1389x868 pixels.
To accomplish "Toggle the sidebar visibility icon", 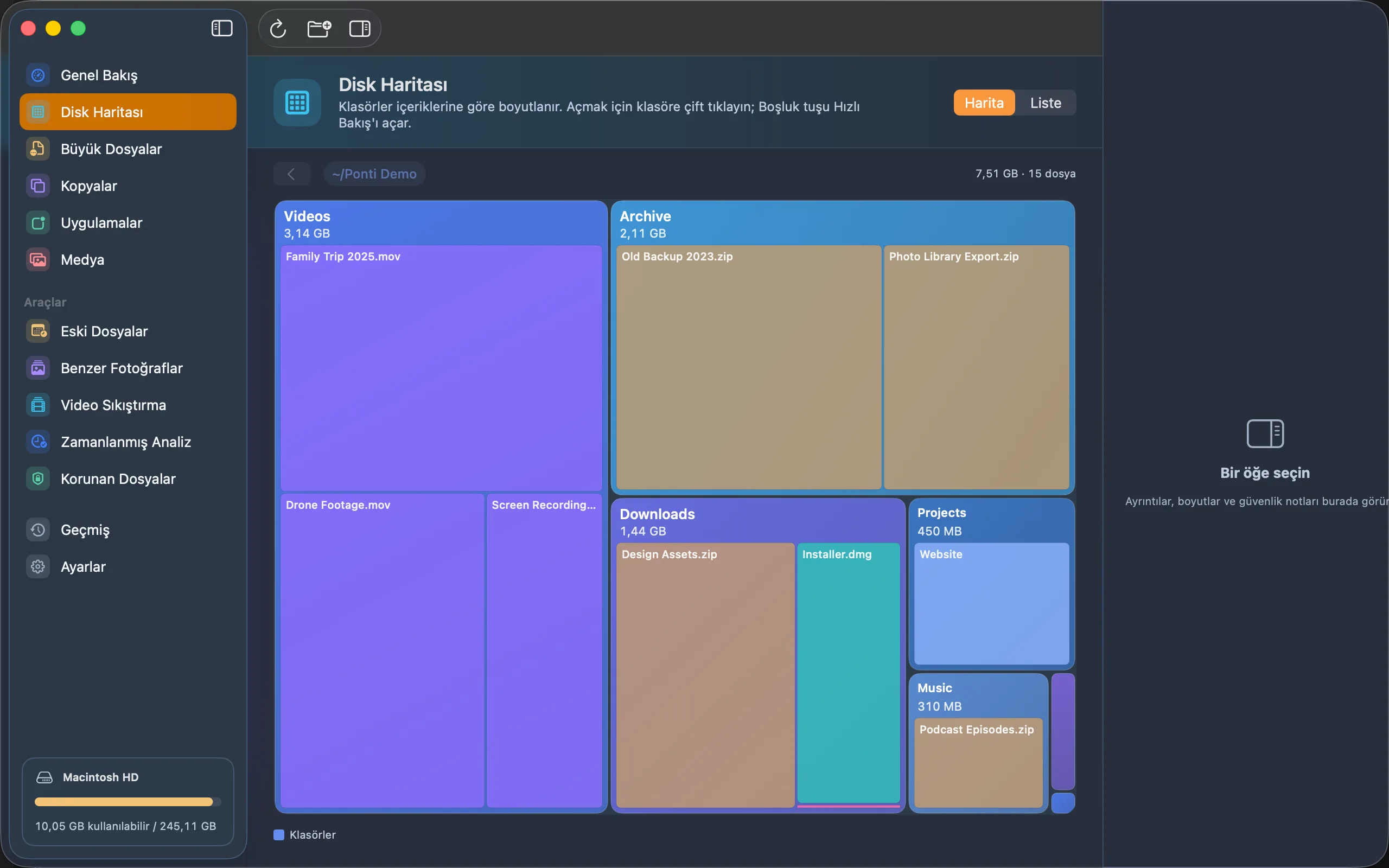I will (x=221, y=28).
